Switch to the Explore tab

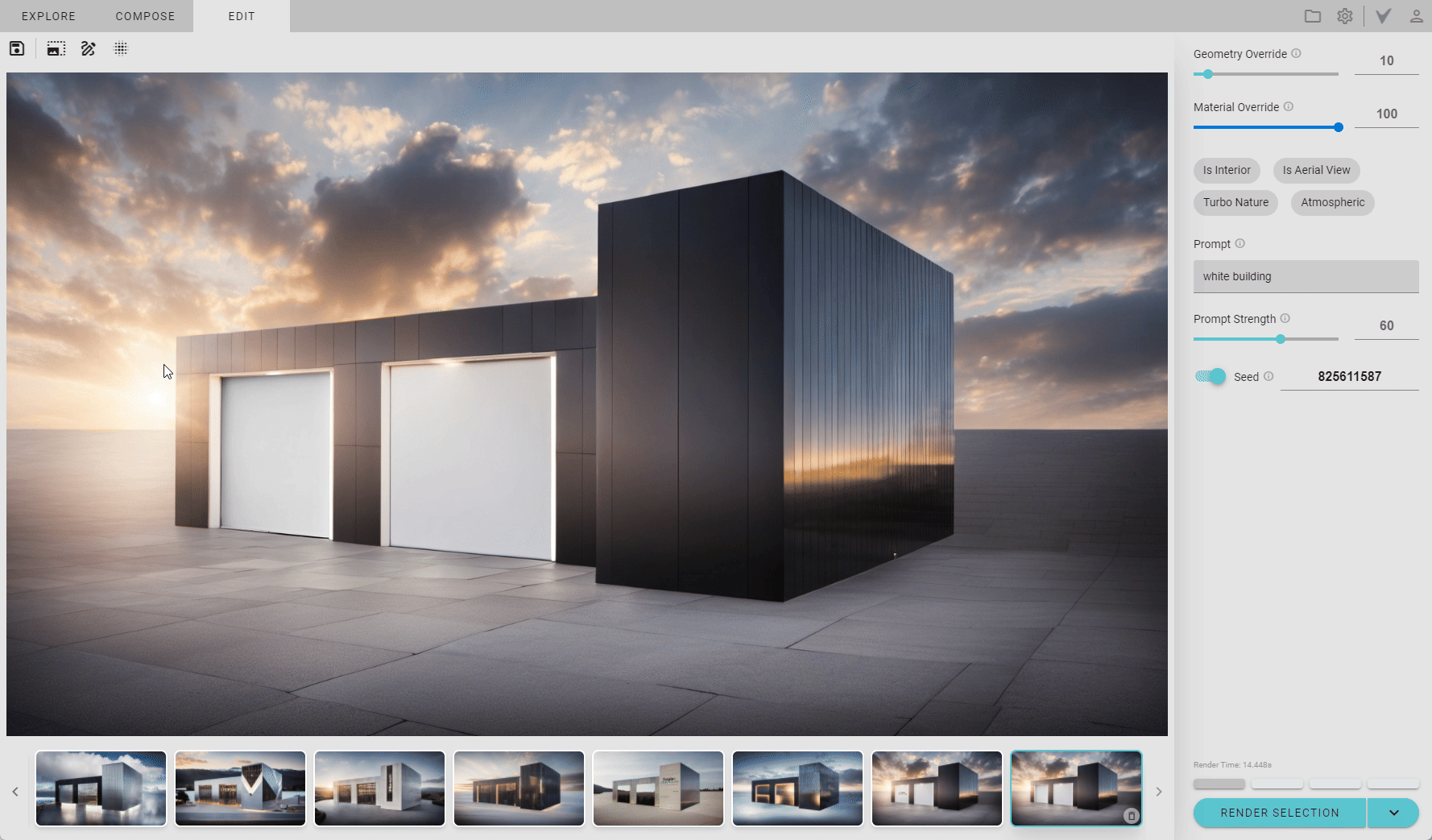click(x=48, y=16)
